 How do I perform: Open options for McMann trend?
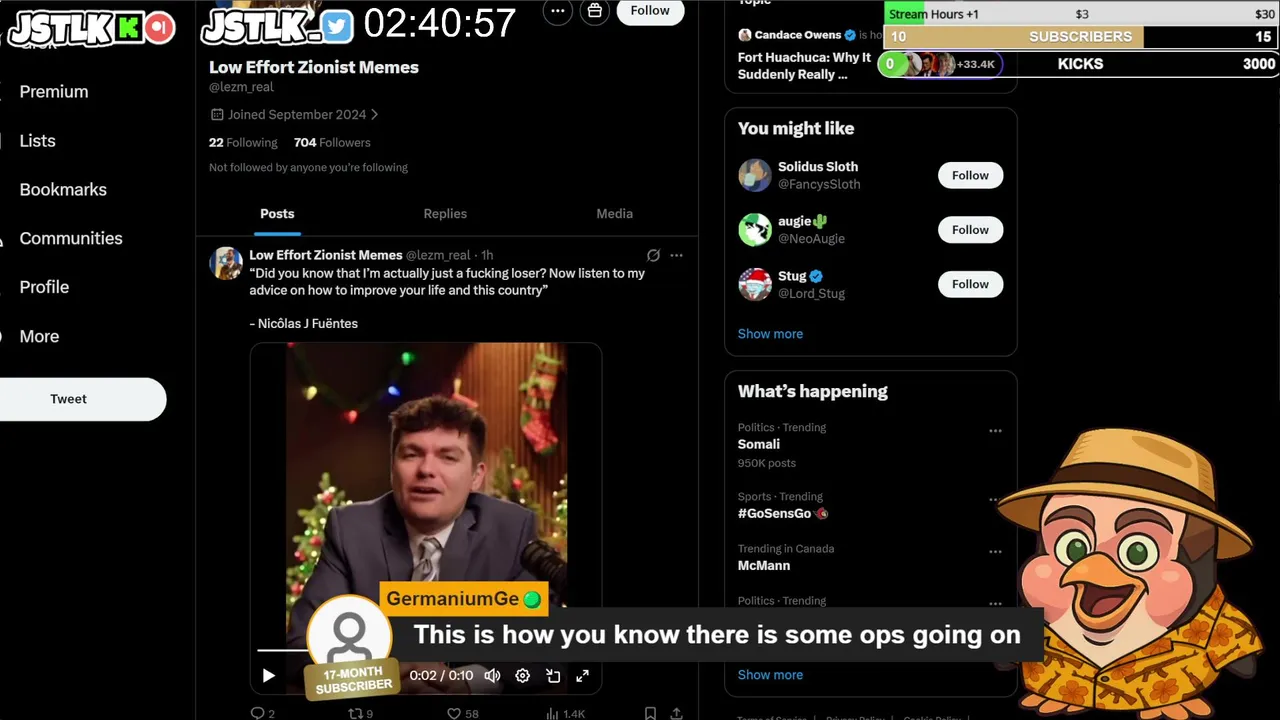tap(995, 551)
